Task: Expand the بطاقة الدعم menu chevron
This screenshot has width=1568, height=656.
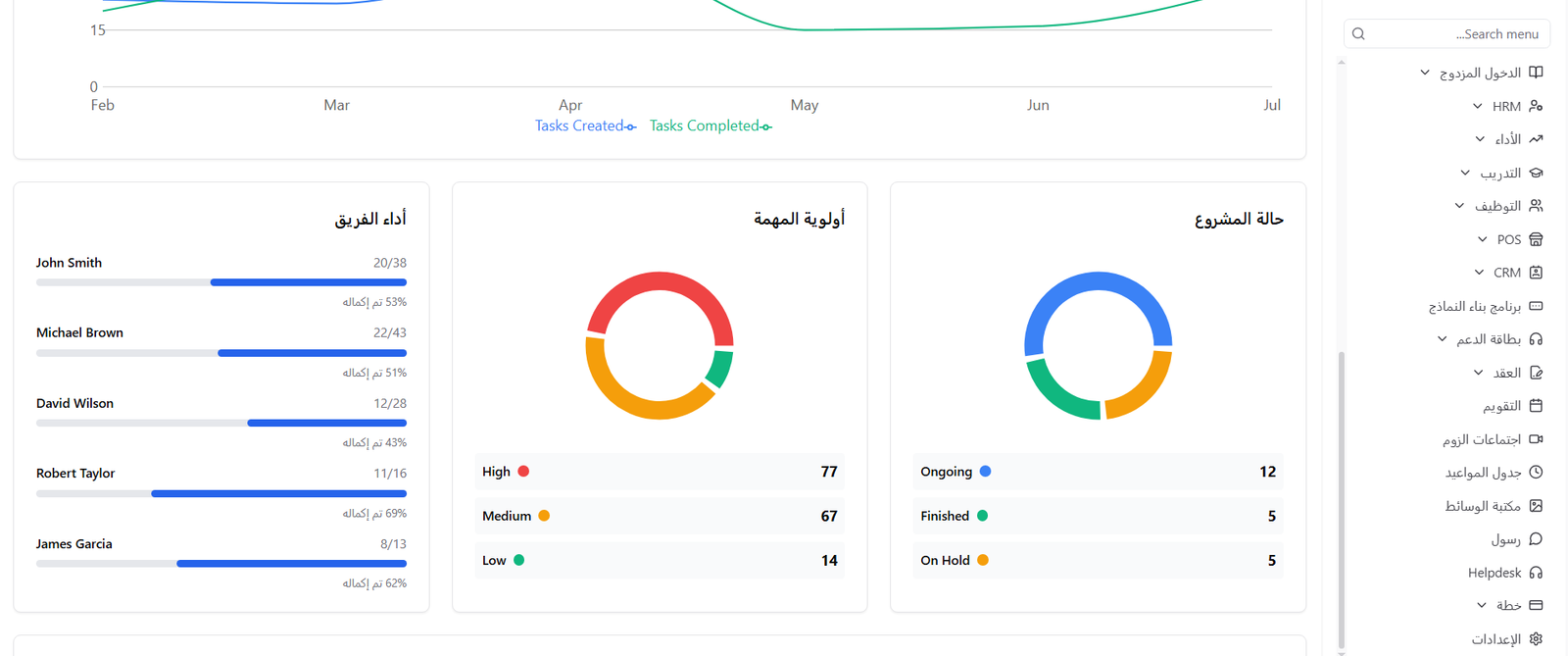Action: click(1442, 339)
